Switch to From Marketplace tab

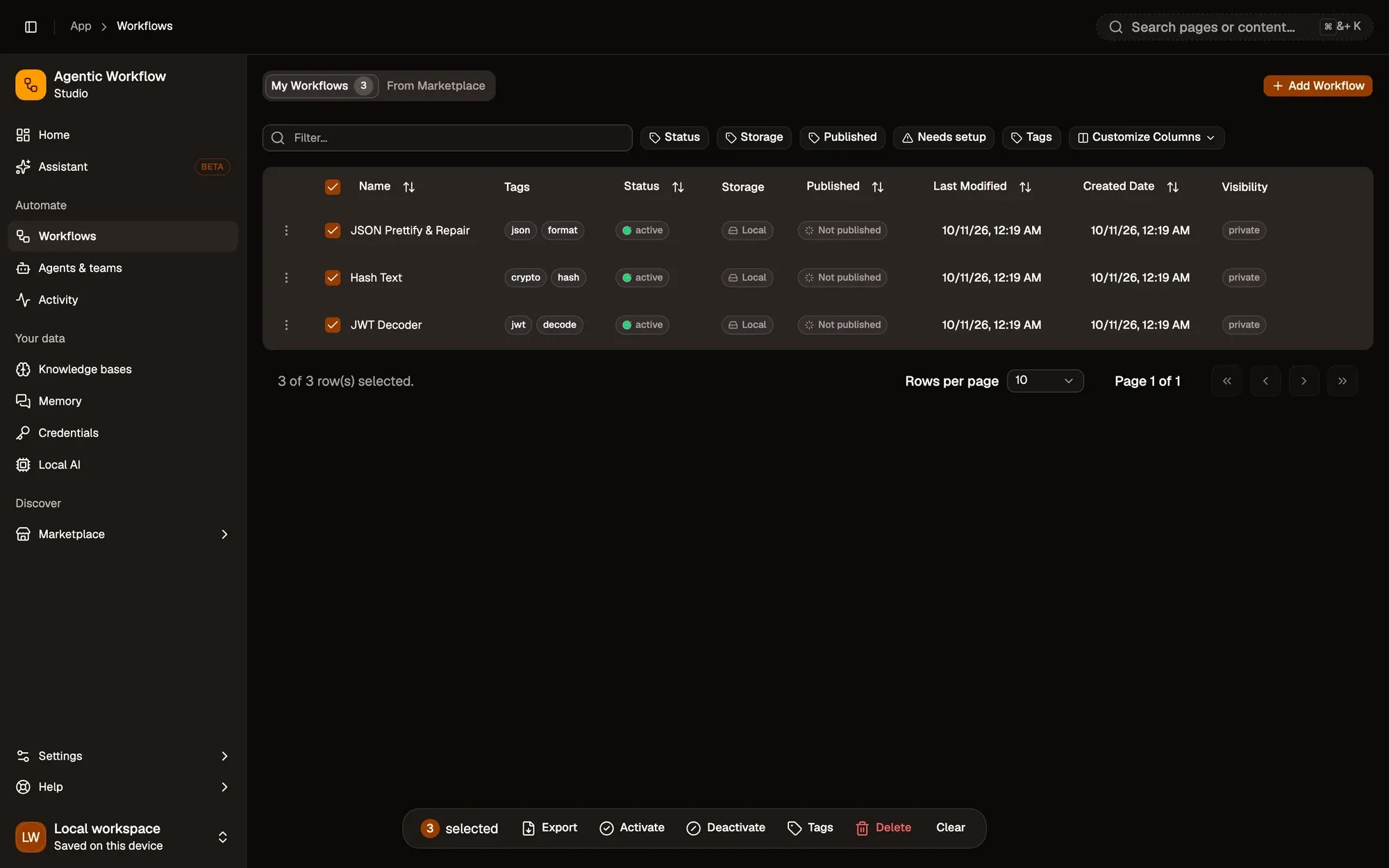[436, 86]
